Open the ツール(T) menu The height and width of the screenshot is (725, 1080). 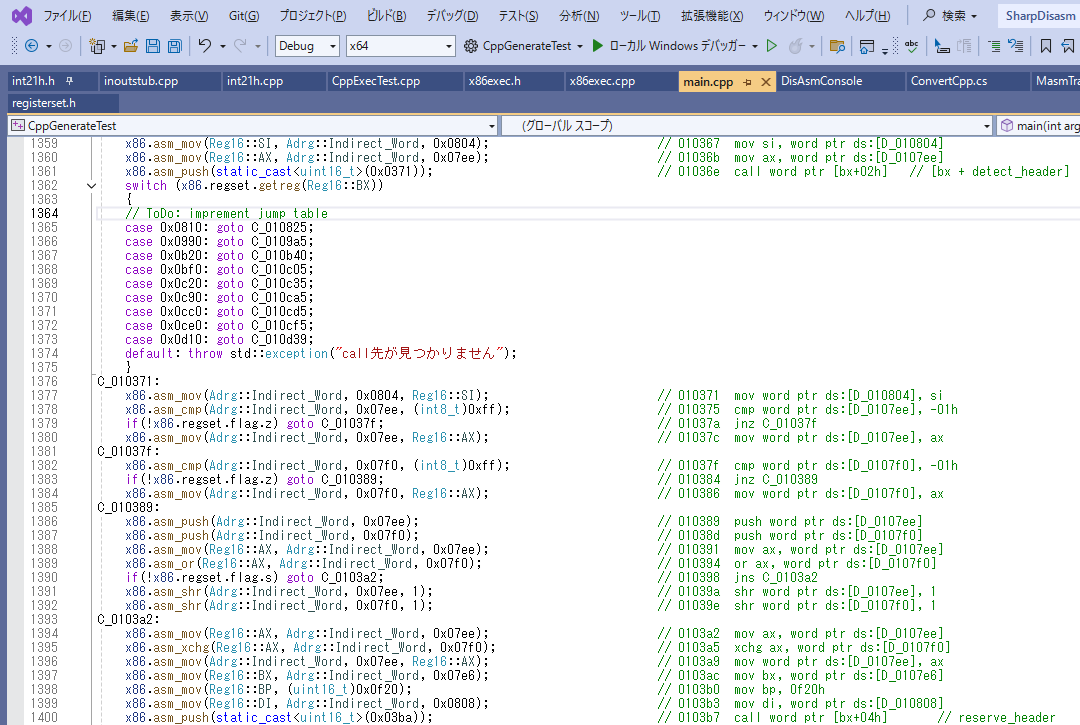640,15
